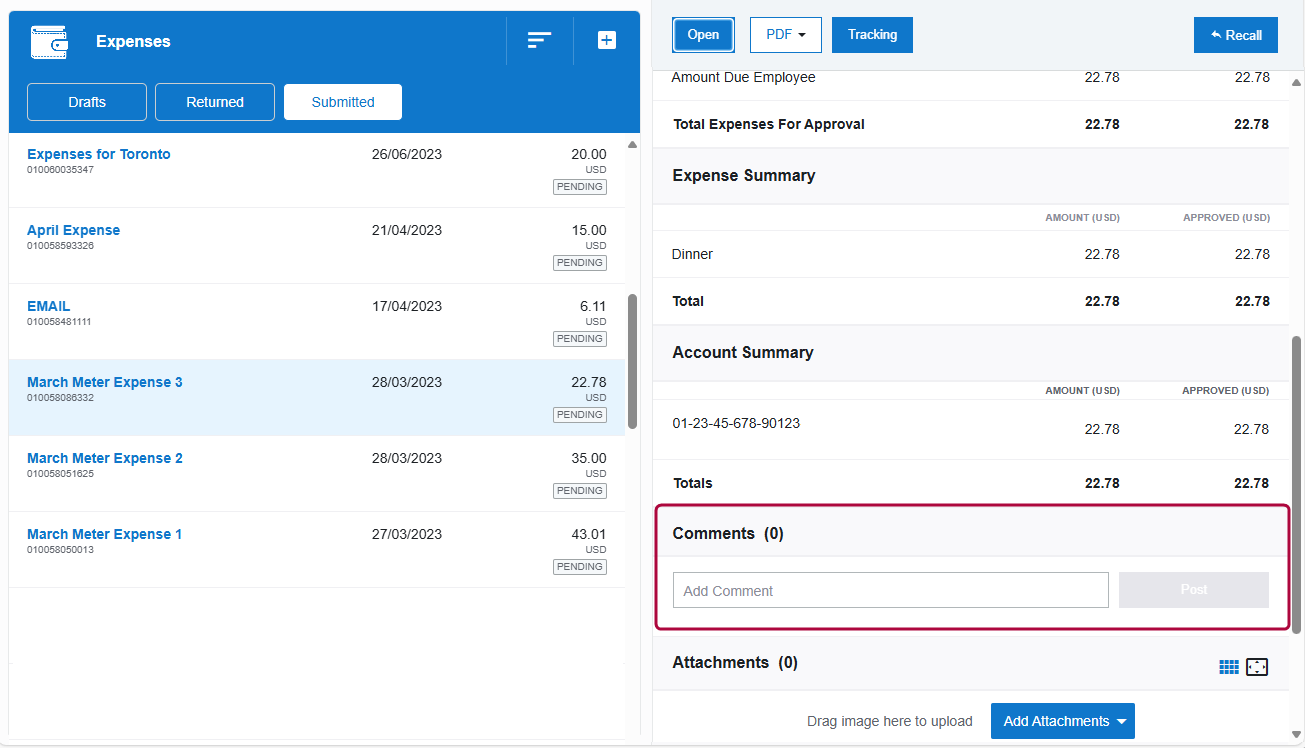Click the wallet icon beside Expenses

[x=50, y=42]
